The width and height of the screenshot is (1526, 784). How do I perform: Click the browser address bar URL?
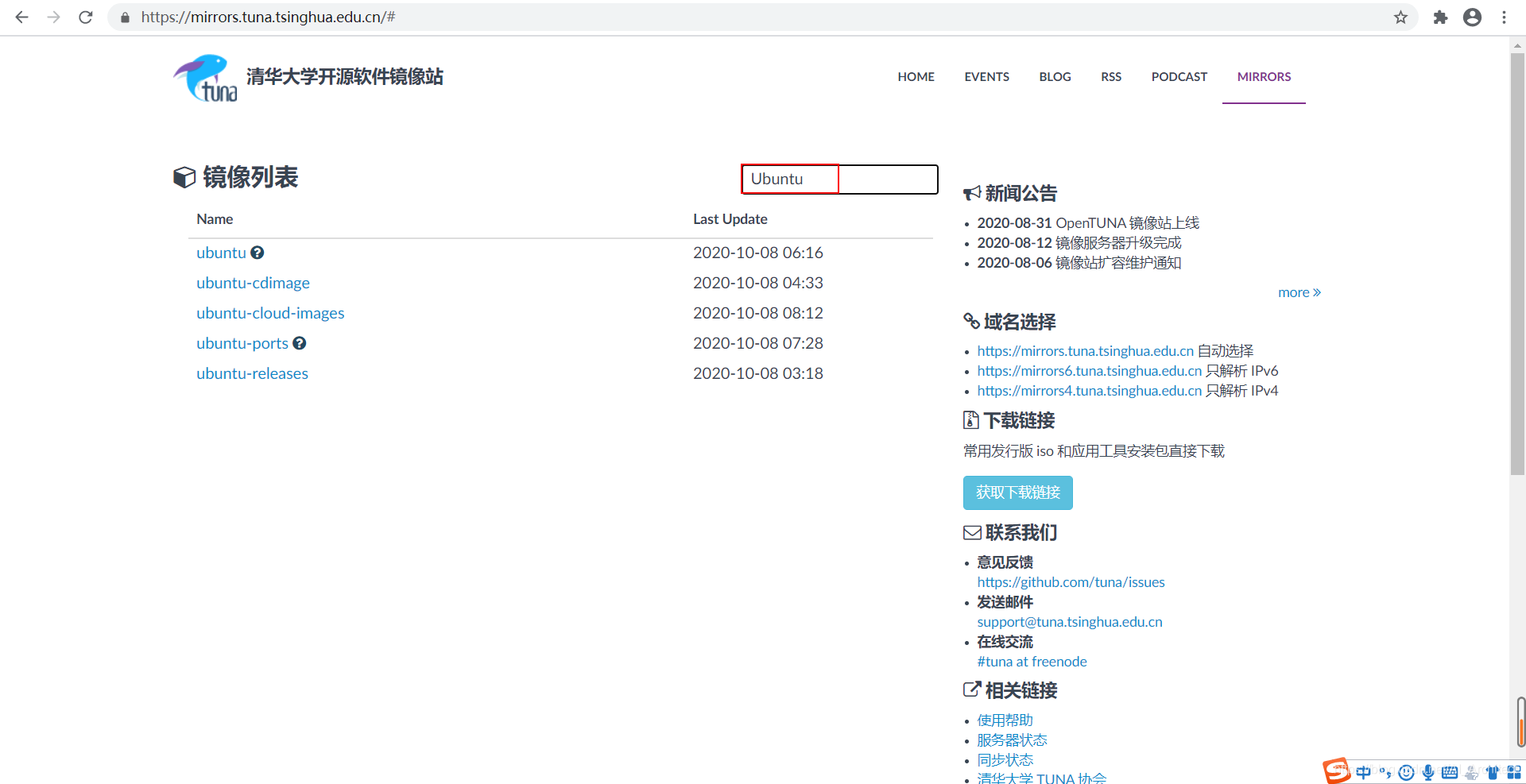(269, 17)
